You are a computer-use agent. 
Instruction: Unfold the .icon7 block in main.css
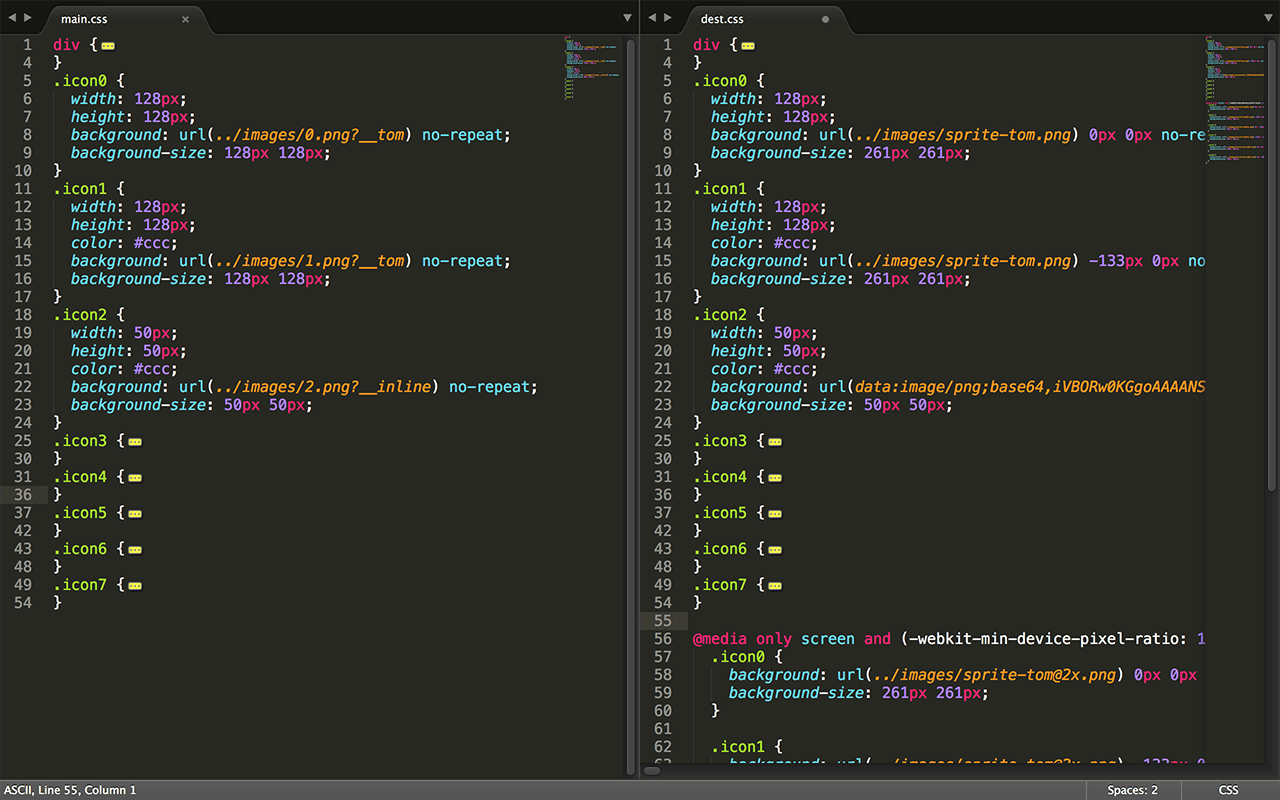click(x=135, y=585)
